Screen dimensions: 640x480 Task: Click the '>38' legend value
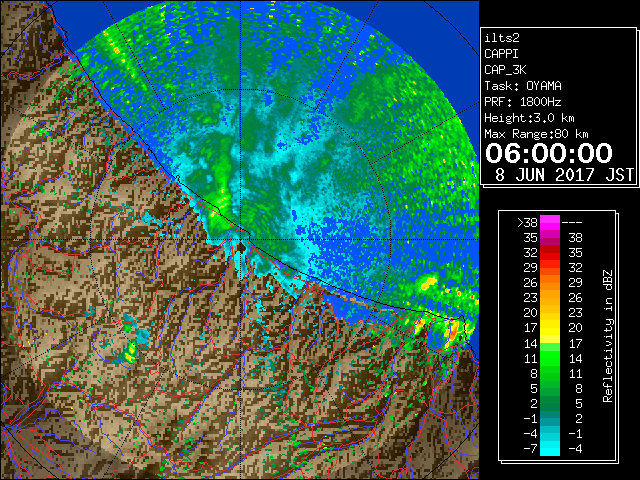(527, 222)
